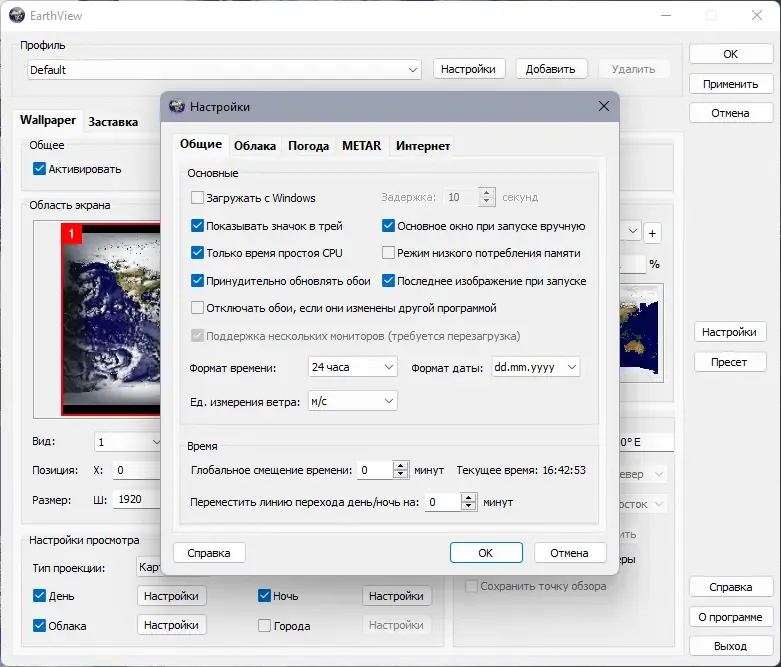Viewport: 781px width, 667px height.
Task: Switch to the Облака tab
Action: point(255,146)
